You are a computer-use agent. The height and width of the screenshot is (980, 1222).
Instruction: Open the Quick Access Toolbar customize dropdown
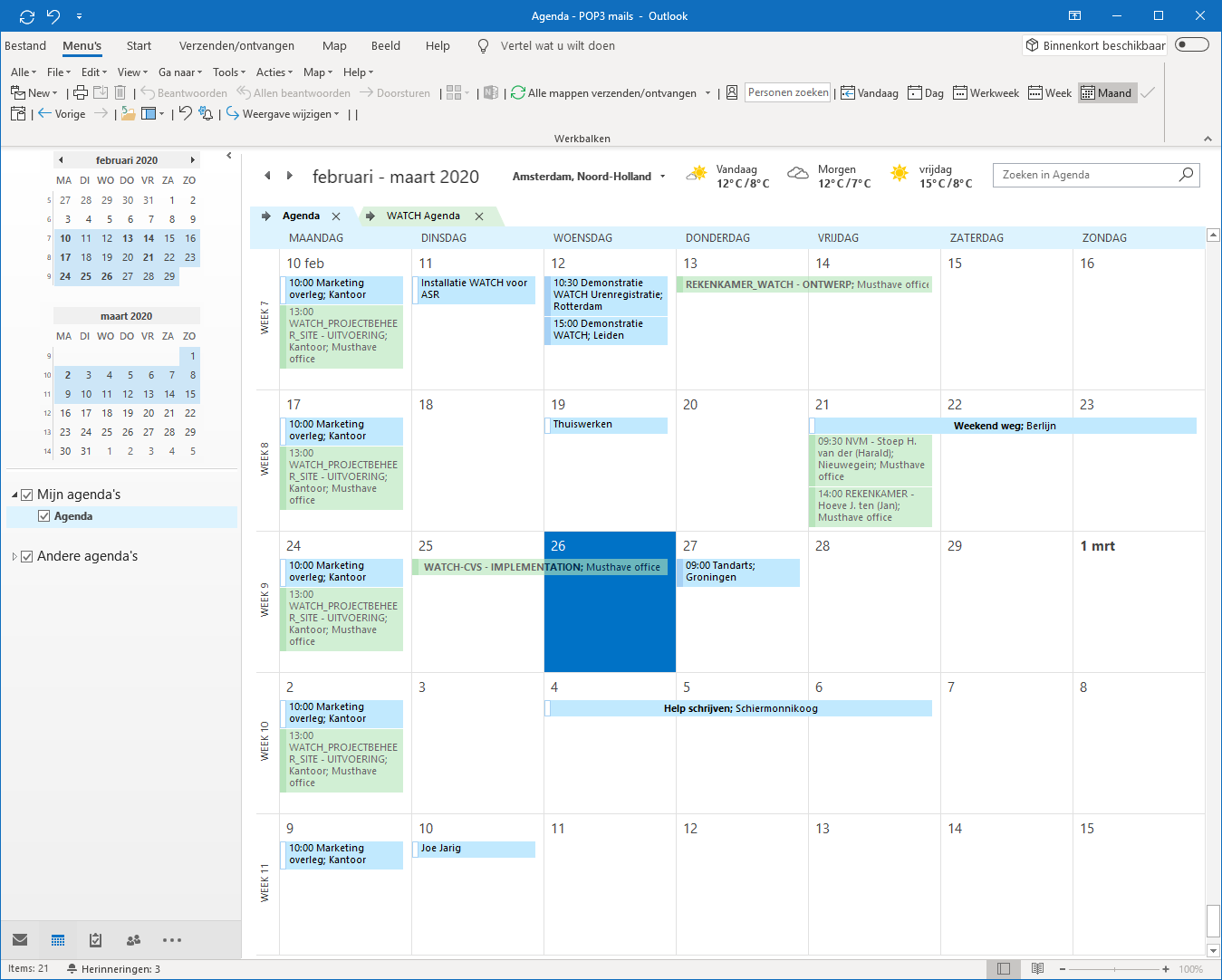tap(80, 16)
